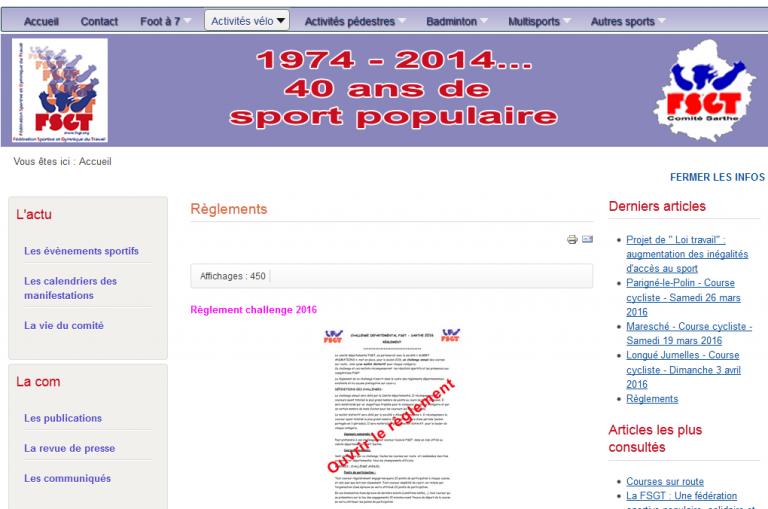Screen dimensions: 768x509
Task: Open the Badminton dropdown menu
Action: [x=458, y=21]
